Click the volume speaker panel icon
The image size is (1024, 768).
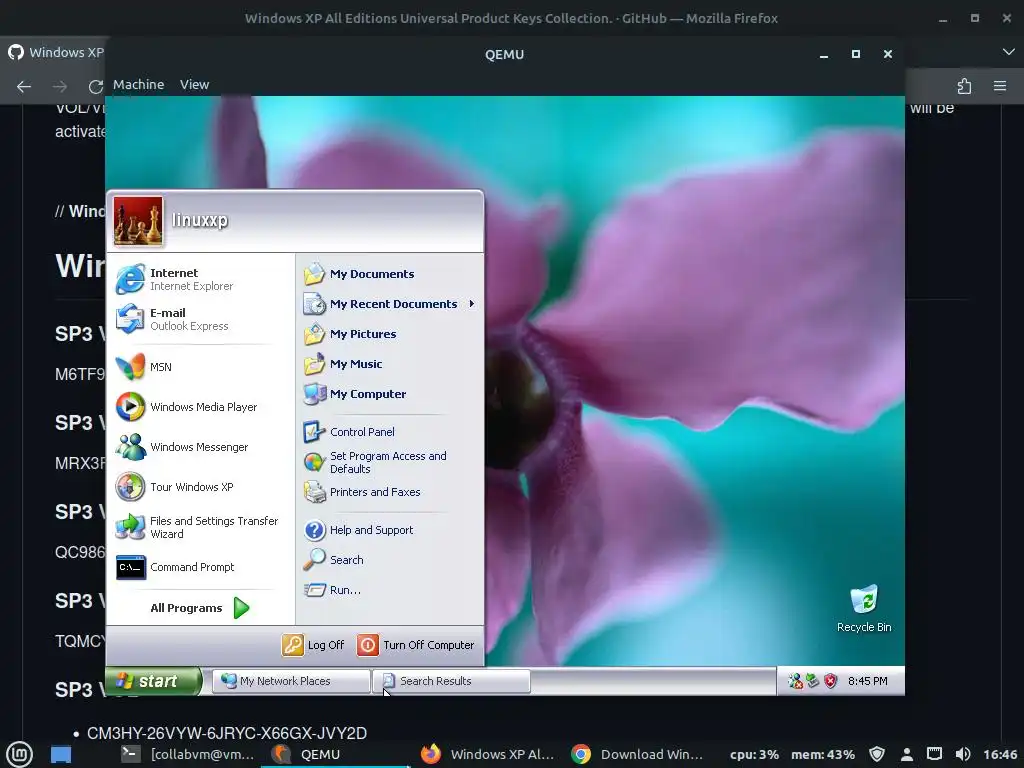coord(963,754)
